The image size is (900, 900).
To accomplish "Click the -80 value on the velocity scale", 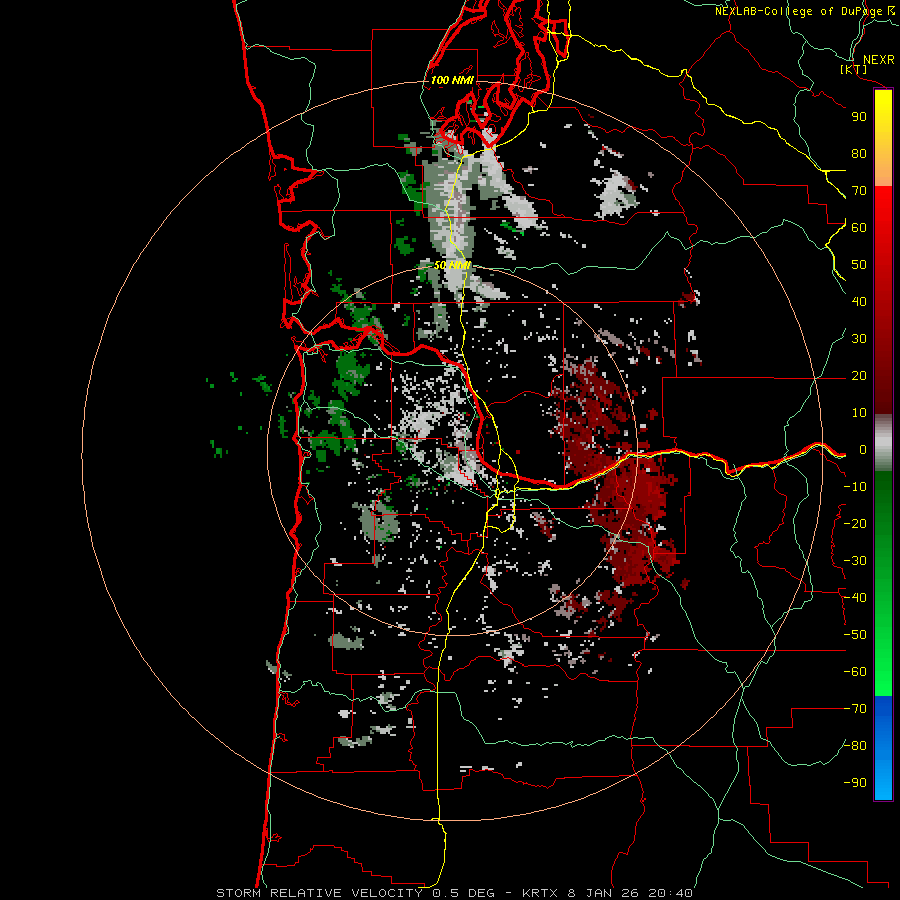I will [855, 746].
